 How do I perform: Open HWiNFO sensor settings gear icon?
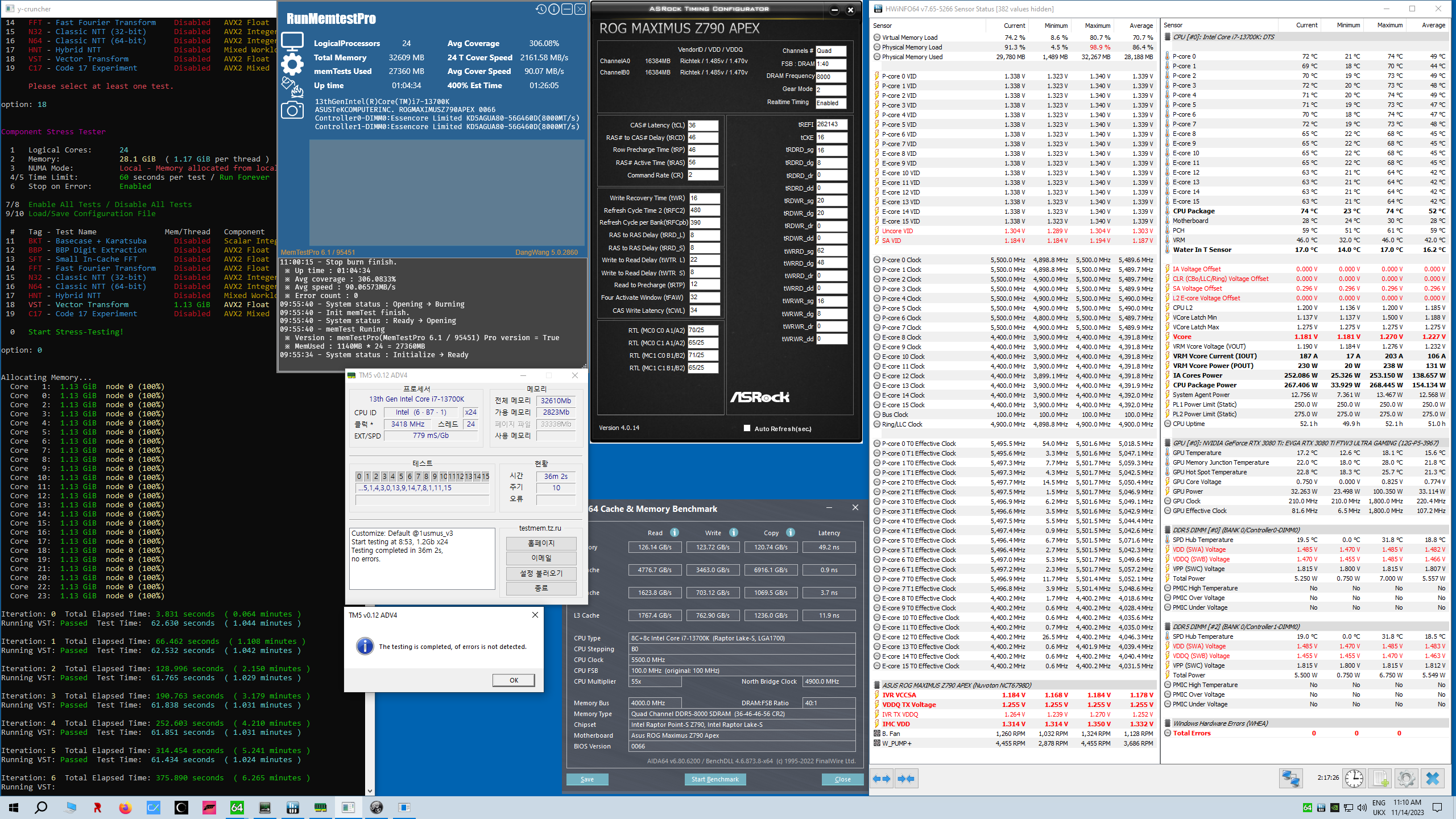click(1406, 778)
